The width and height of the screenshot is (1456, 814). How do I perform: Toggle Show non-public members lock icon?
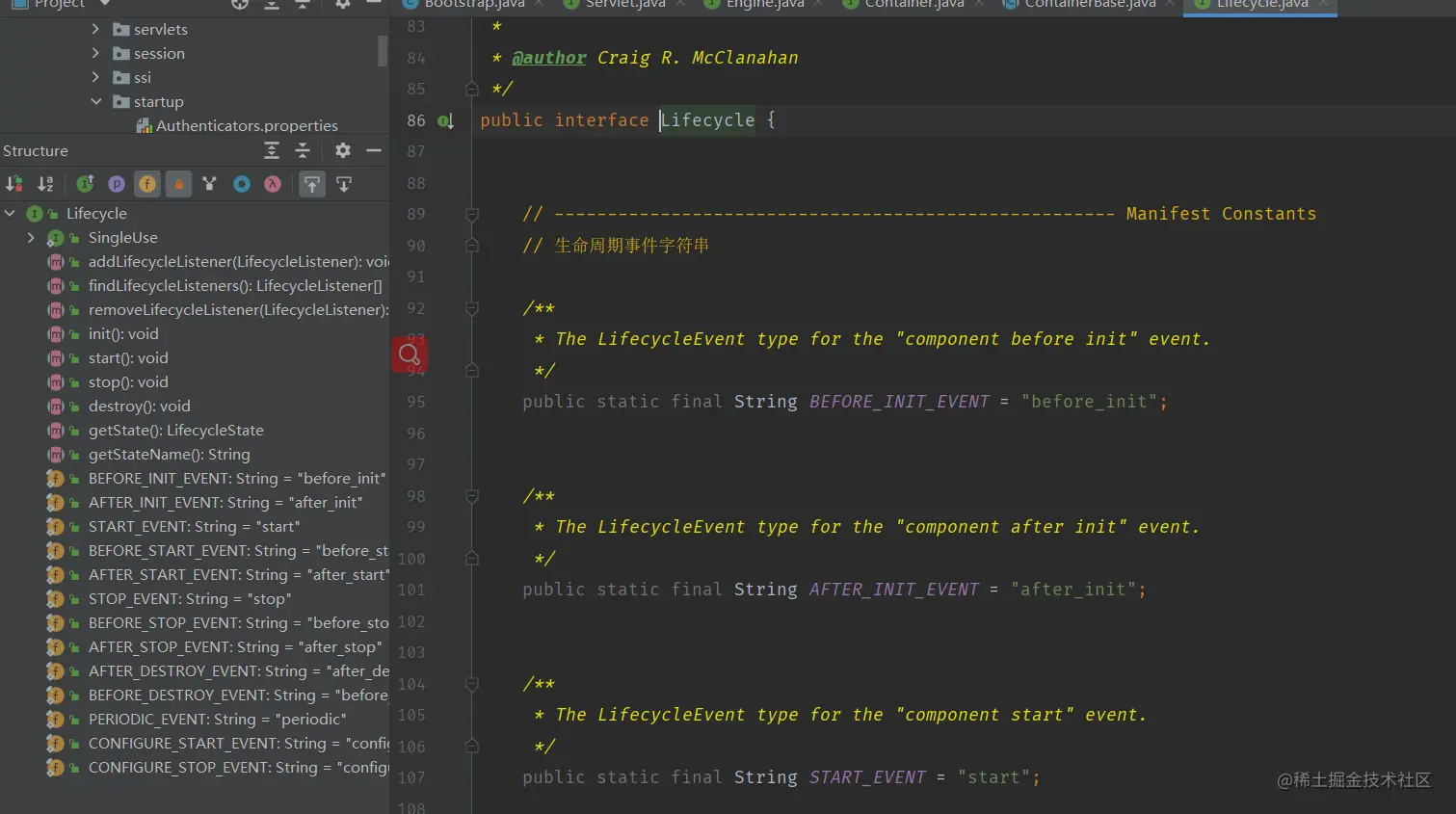pyautogui.click(x=178, y=184)
